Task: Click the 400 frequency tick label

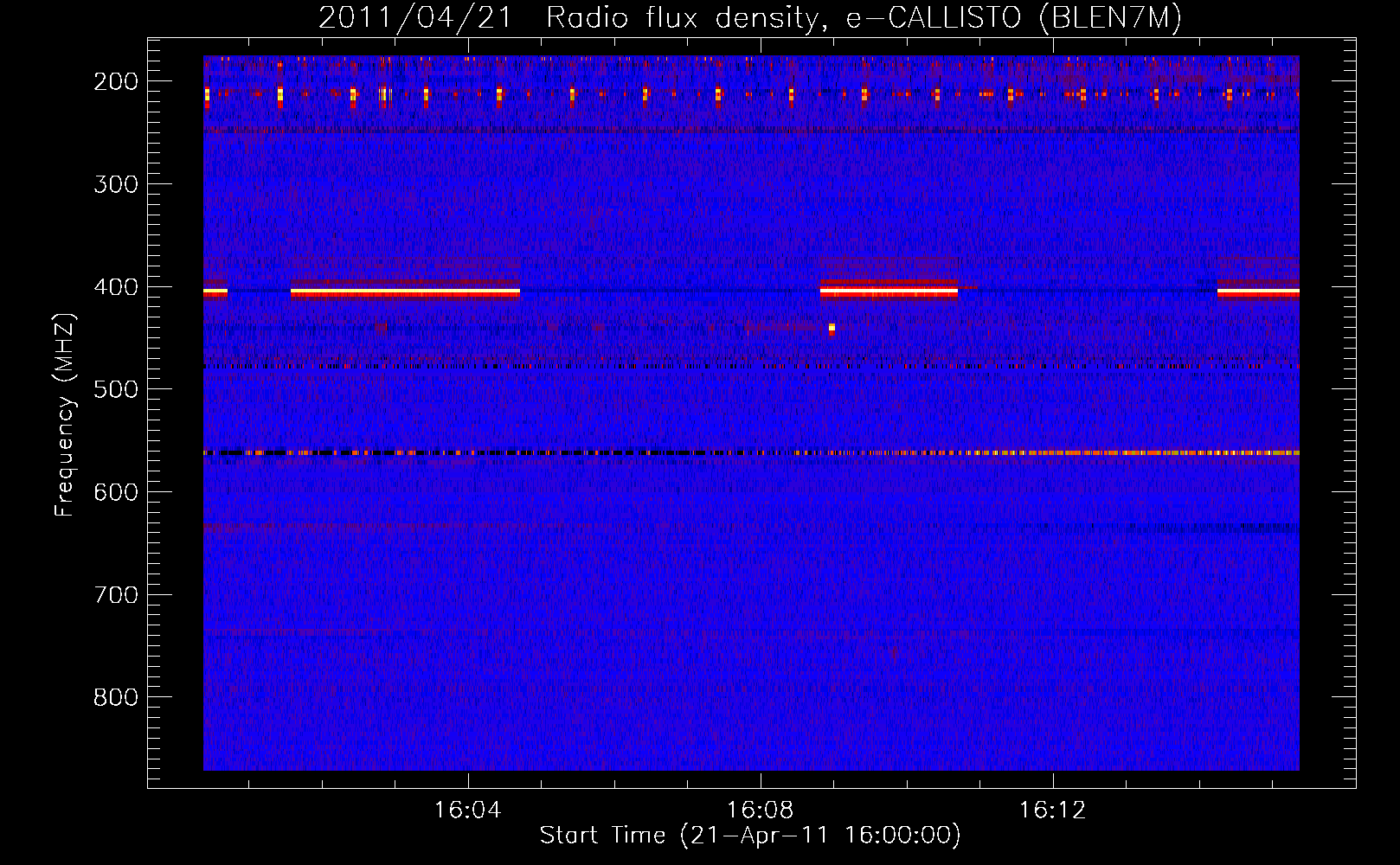Action: (x=116, y=287)
